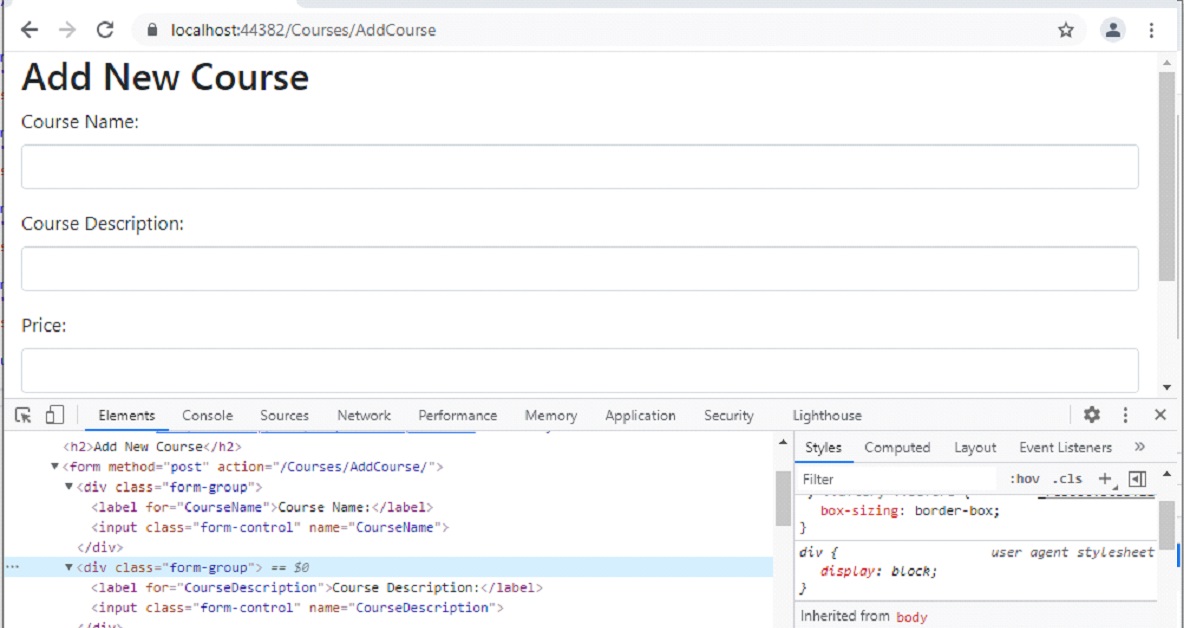Click the Course Name: label on page
Image resolution: width=1184 pixels, height=628 pixels.
point(80,122)
